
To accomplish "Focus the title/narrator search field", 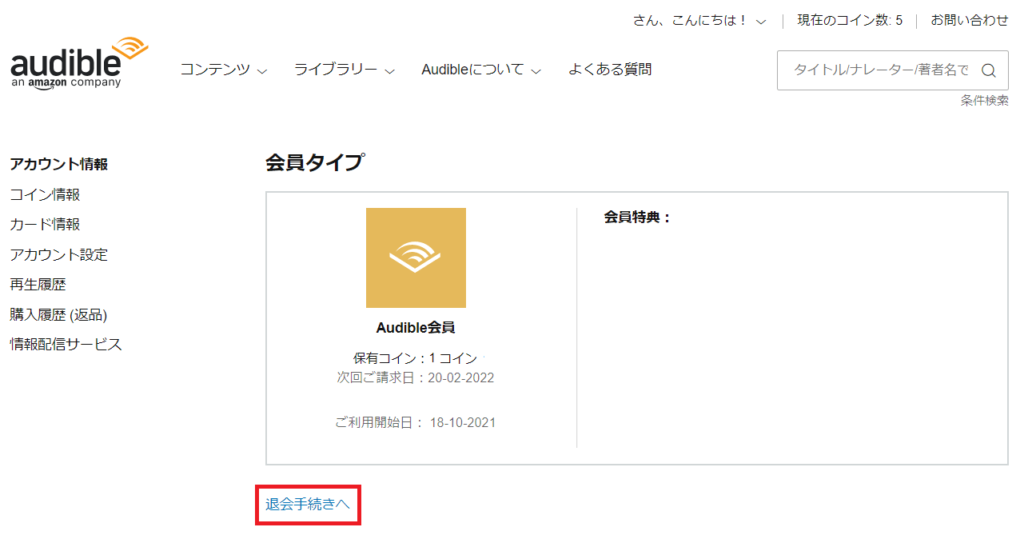I will (x=878, y=70).
